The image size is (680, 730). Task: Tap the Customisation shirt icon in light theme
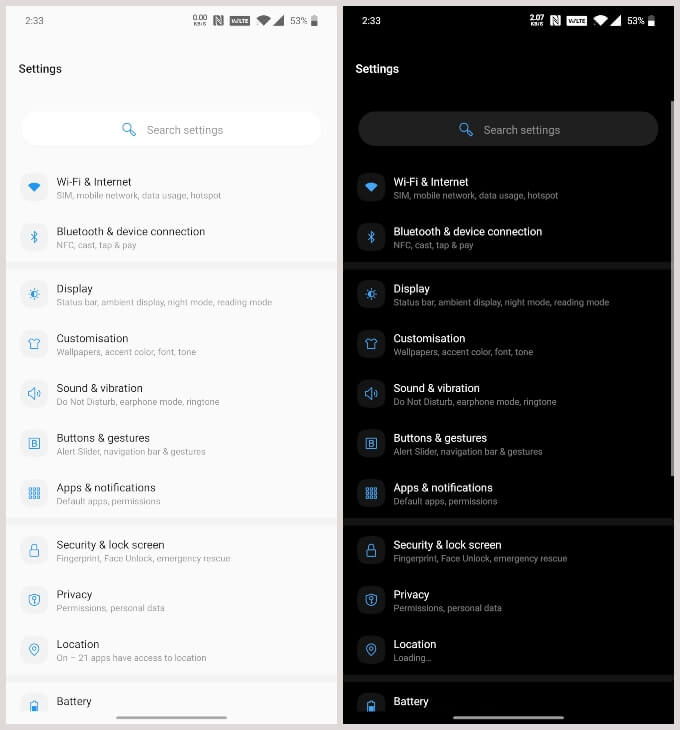pyautogui.click(x=34, y=344)
